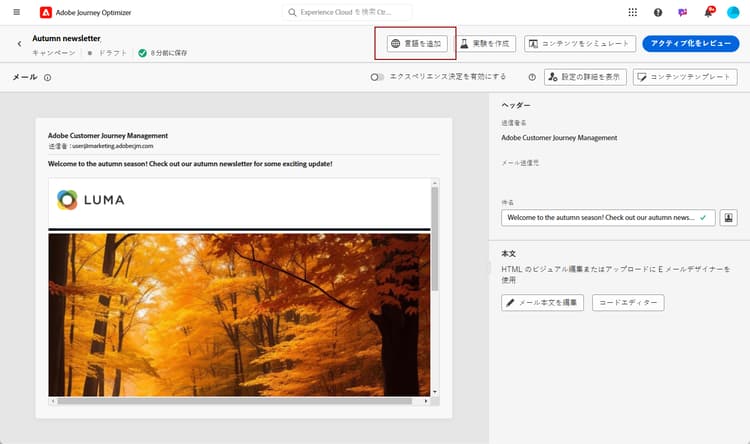Click the Adobe Journey Optimizer logo
Image resolution: width=750 pixels, height=444 pixels.
[46, 12]
